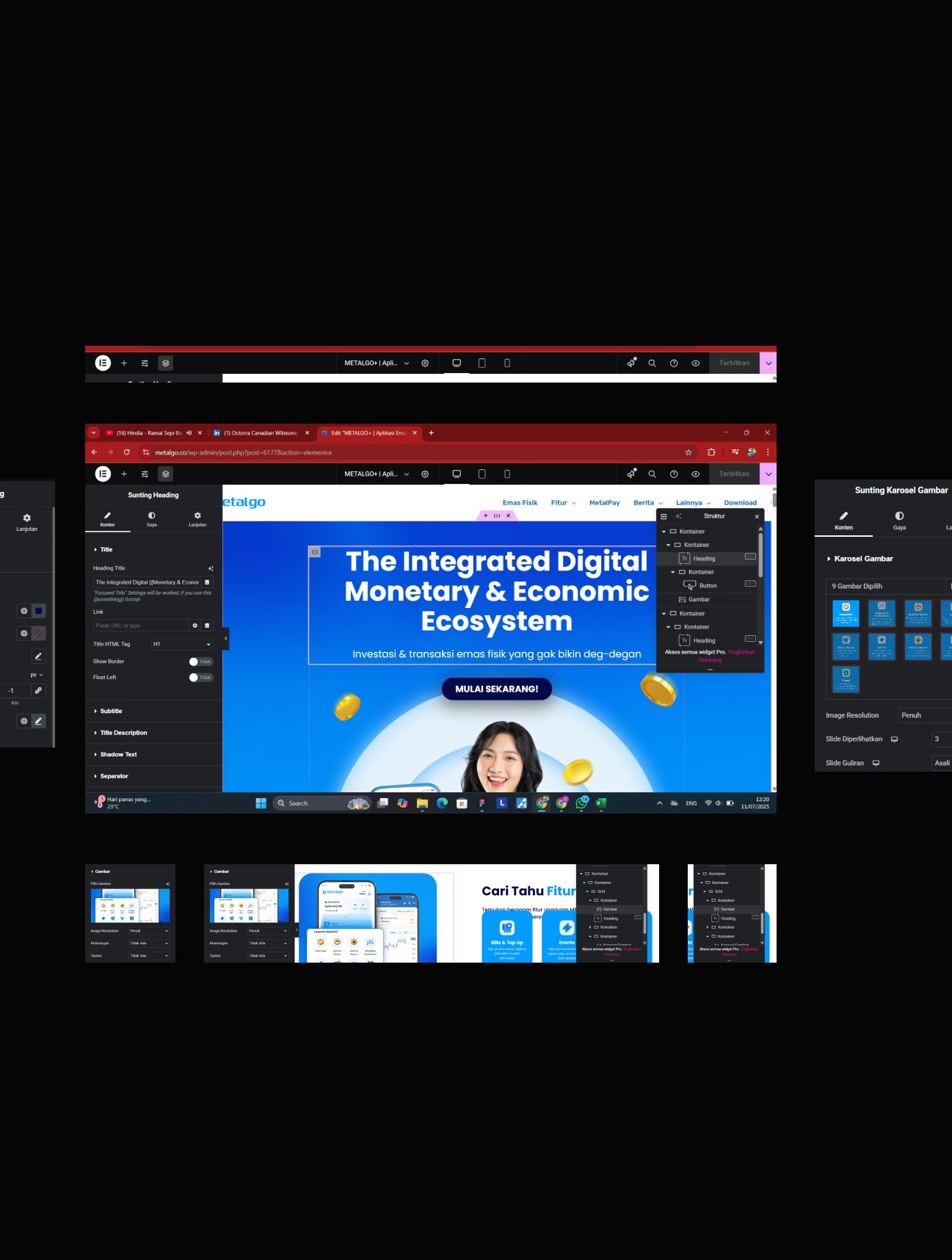Screen dimensions: 952x1260
Task: Open WhatsApp from the taskbar
Action: click(x=581, y=803)
